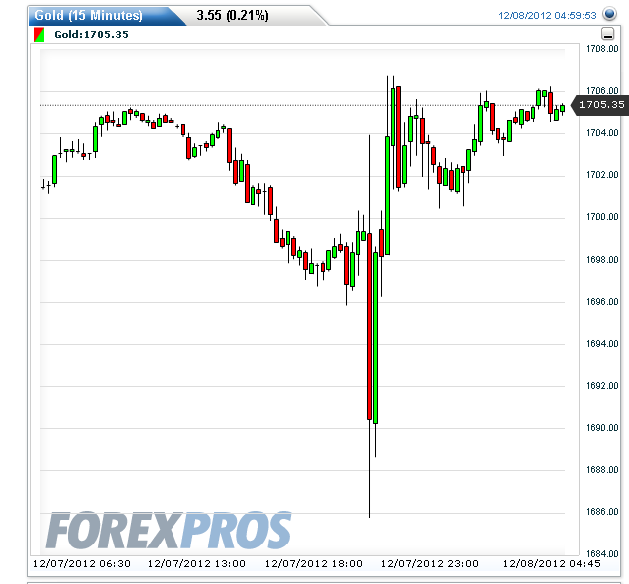Click the 1686.00 price axis label
The height and width of the screenshot is (584, 629).
(x=602, y=512)
